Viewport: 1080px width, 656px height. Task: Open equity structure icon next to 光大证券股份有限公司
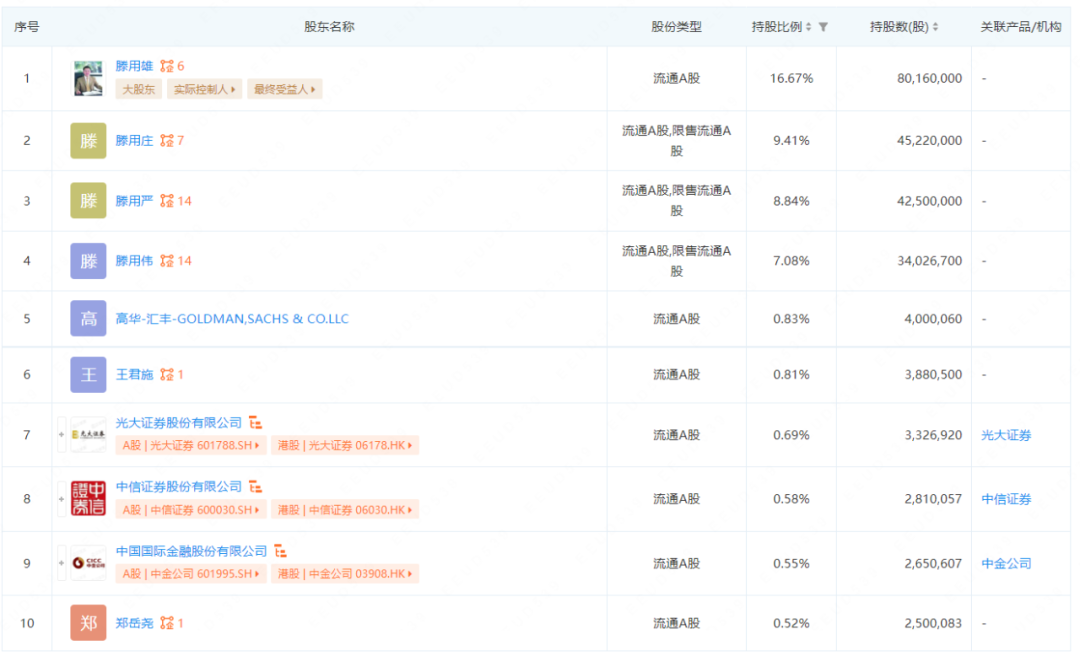[255, 423]
